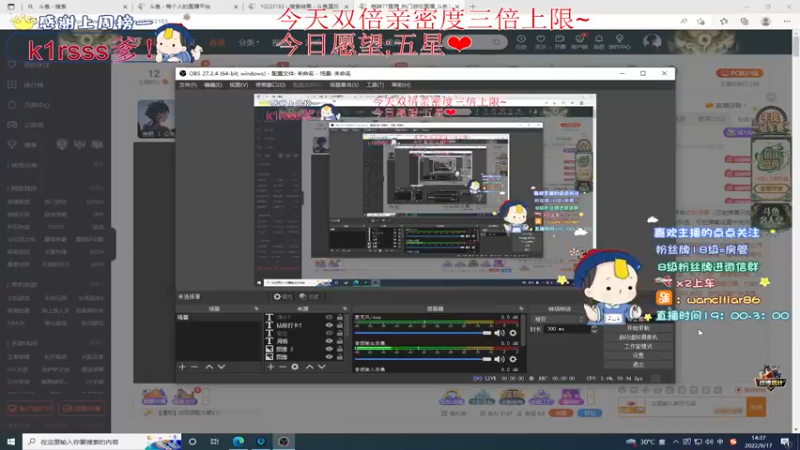800x450 pixels.
Task: Open 视图(V) menu in OBS
Action: [x=238, y=85]
